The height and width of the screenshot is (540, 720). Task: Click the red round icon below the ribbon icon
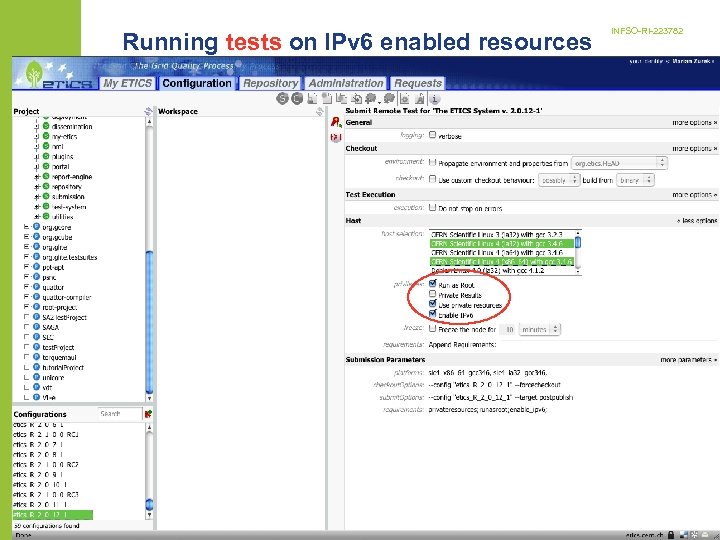[x=336, y=137]
